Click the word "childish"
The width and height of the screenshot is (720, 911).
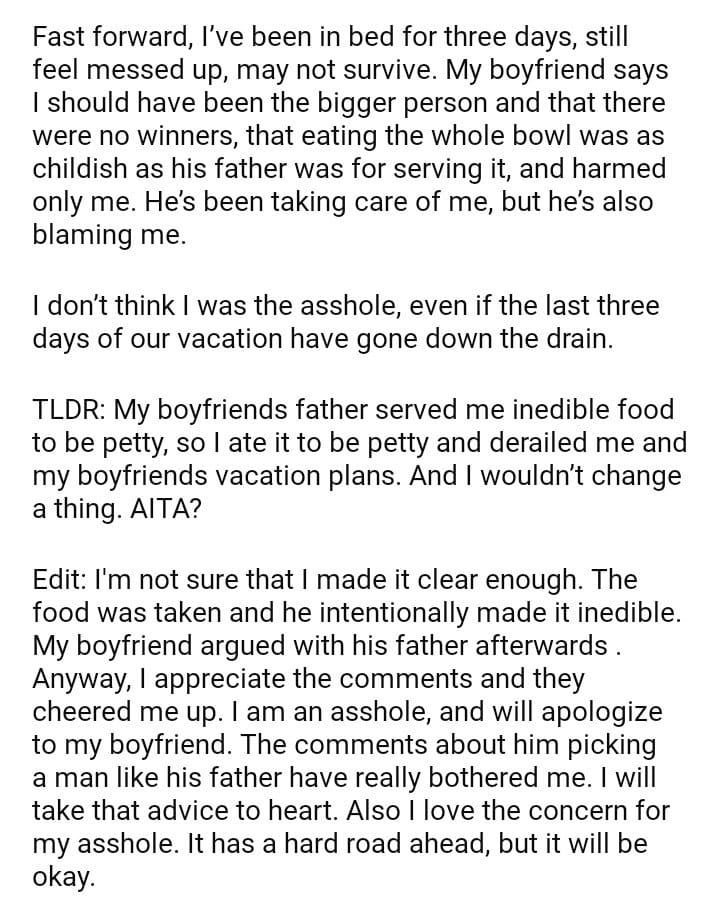87,168
